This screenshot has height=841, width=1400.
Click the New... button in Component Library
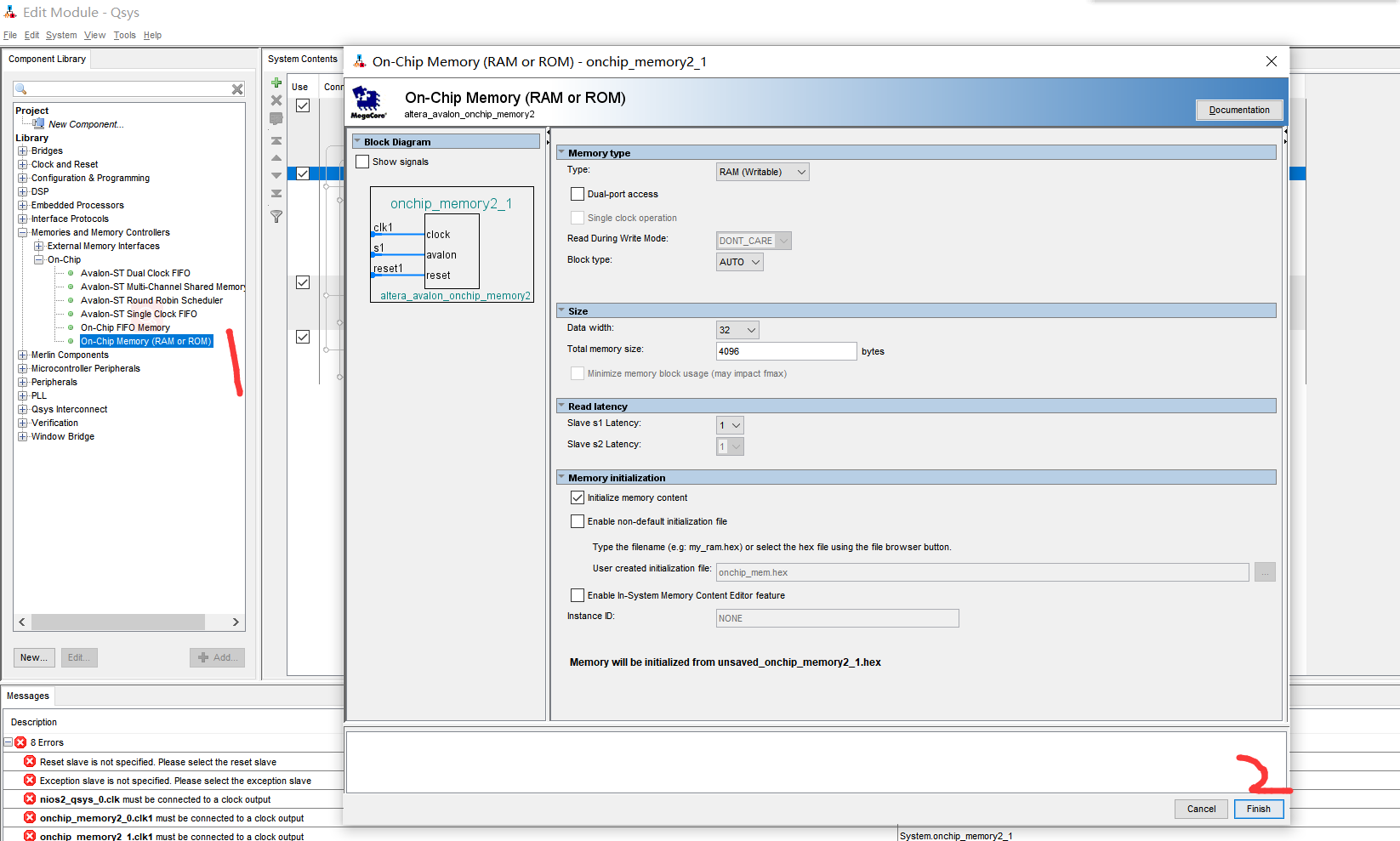click(x=34, y=657)
